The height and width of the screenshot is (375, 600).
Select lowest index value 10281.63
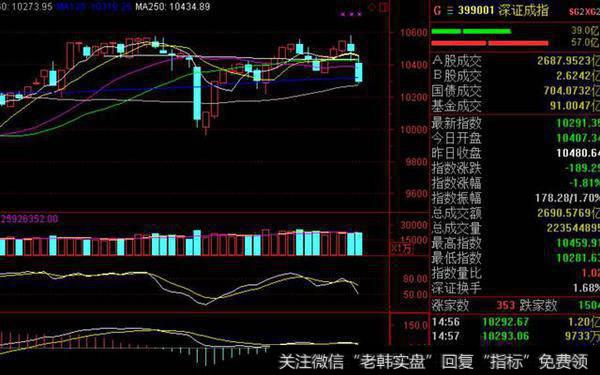(578, 258)
